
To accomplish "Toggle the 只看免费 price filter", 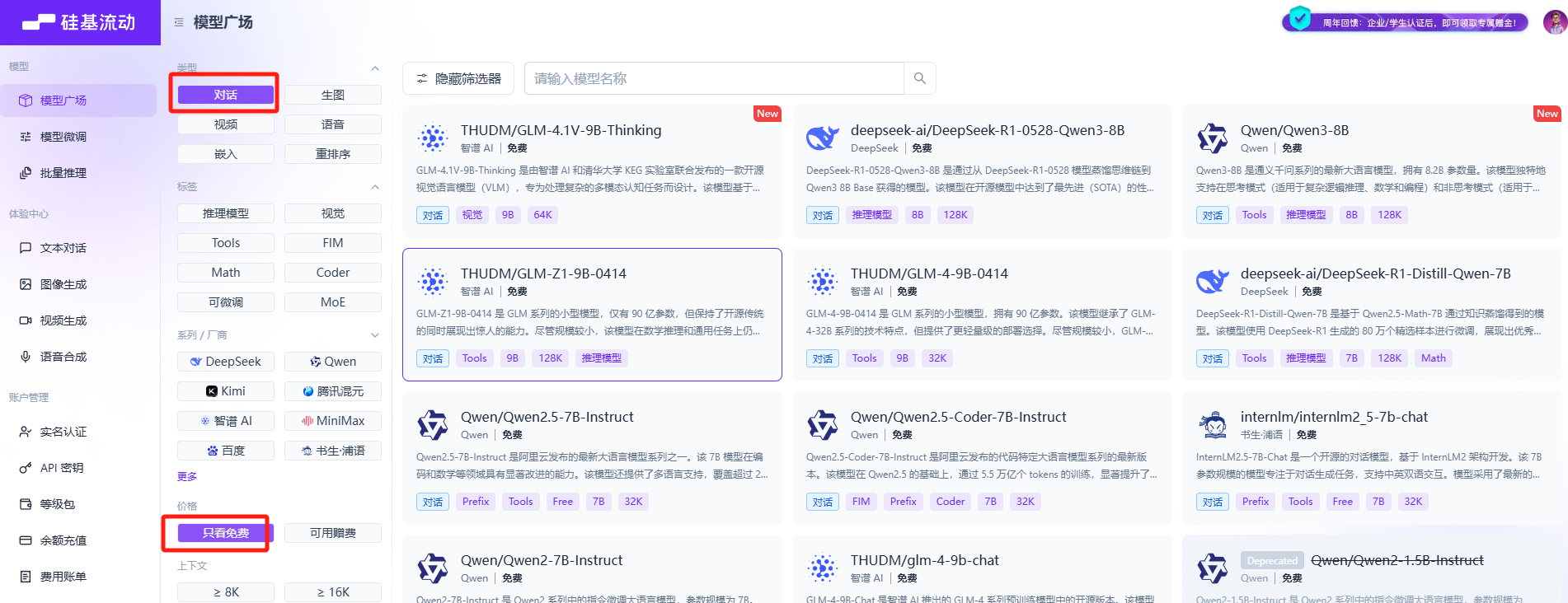I will [226, 533].
